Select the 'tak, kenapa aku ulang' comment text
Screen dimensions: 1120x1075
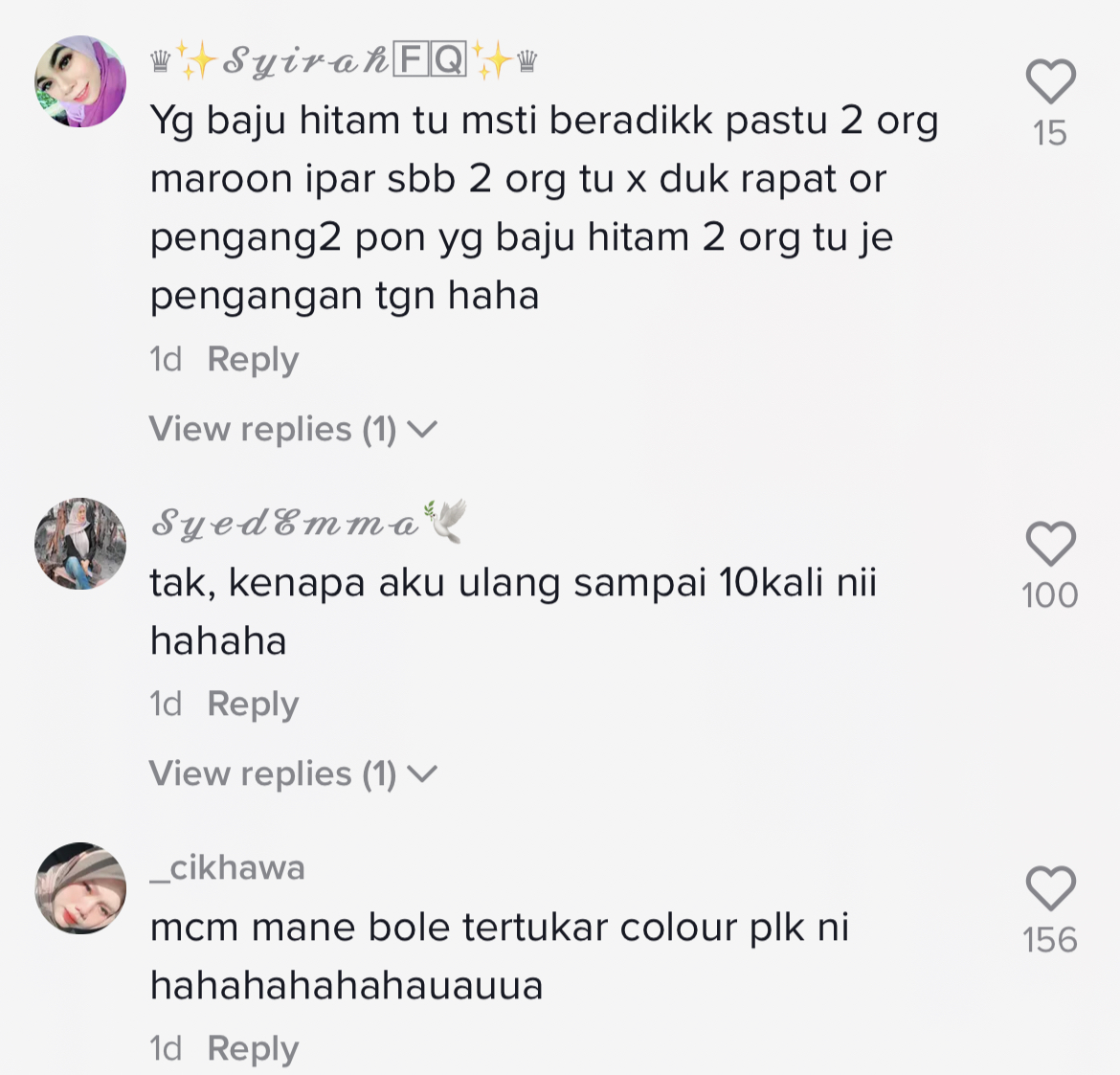pyautogui.click(x=513, y=612)
